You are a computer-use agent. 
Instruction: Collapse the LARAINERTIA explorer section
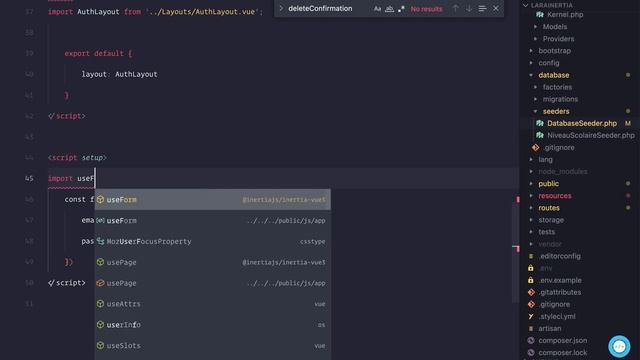point(526,5)
